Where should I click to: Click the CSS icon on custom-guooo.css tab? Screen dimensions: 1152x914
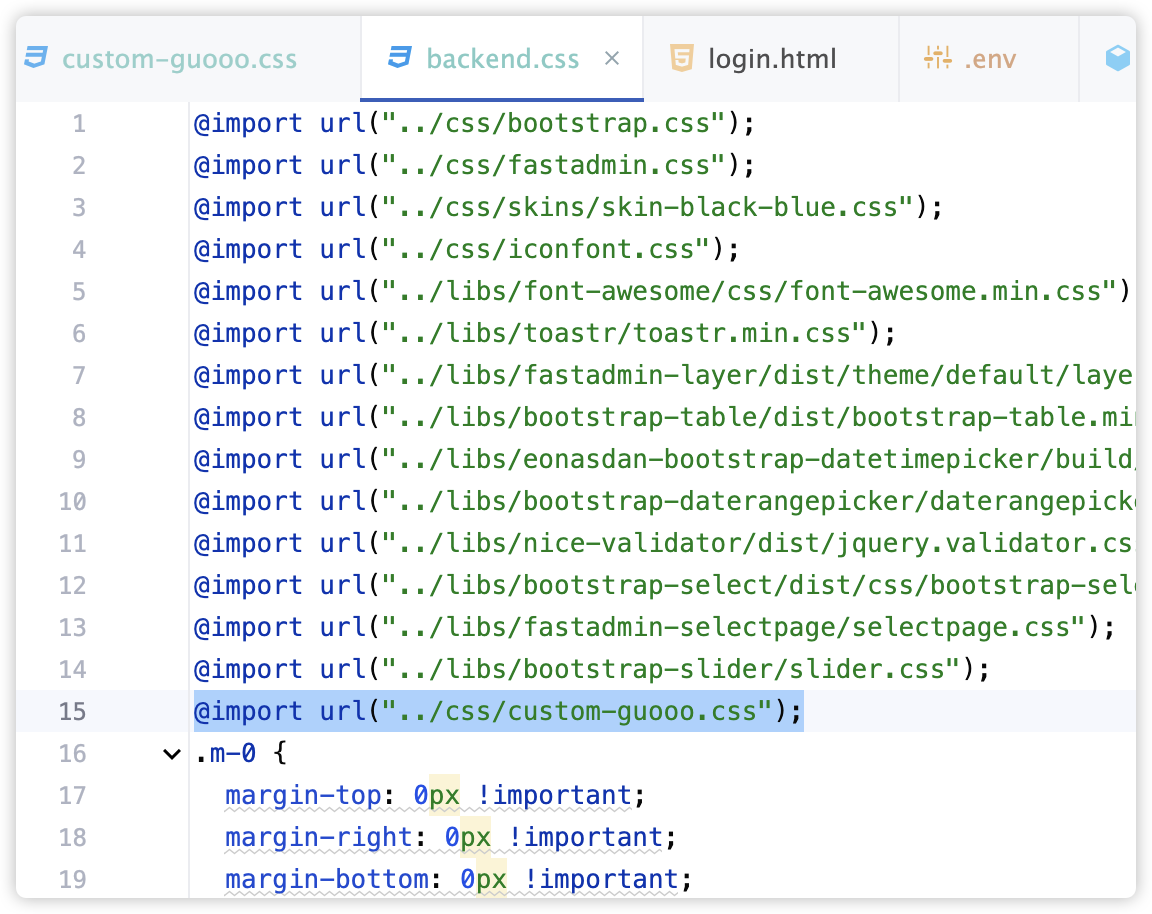36,57
